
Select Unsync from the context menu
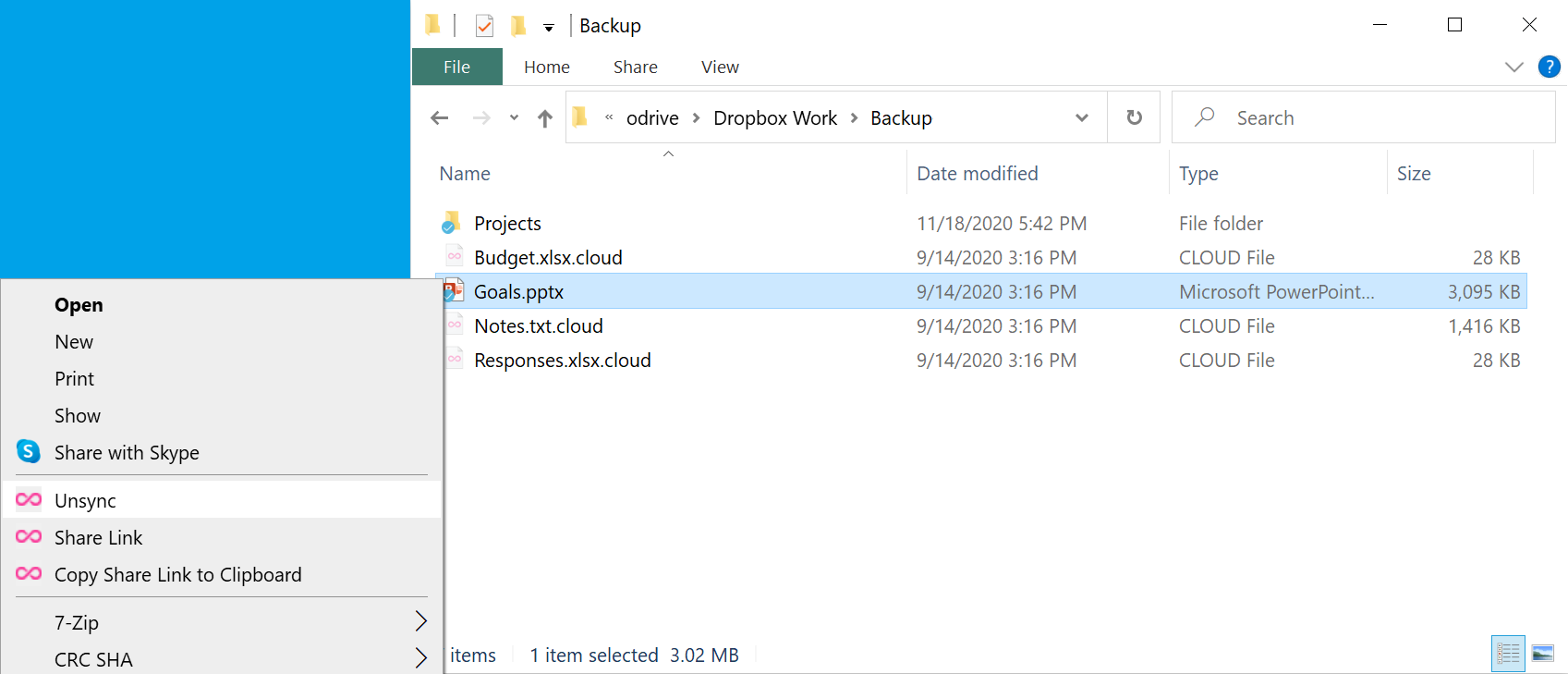85,500
